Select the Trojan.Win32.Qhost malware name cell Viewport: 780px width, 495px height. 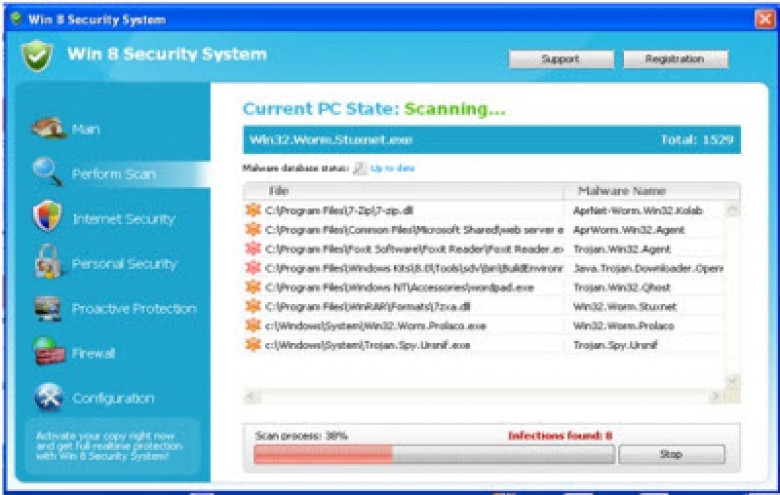pyautogui.click(x=622, y=288)
